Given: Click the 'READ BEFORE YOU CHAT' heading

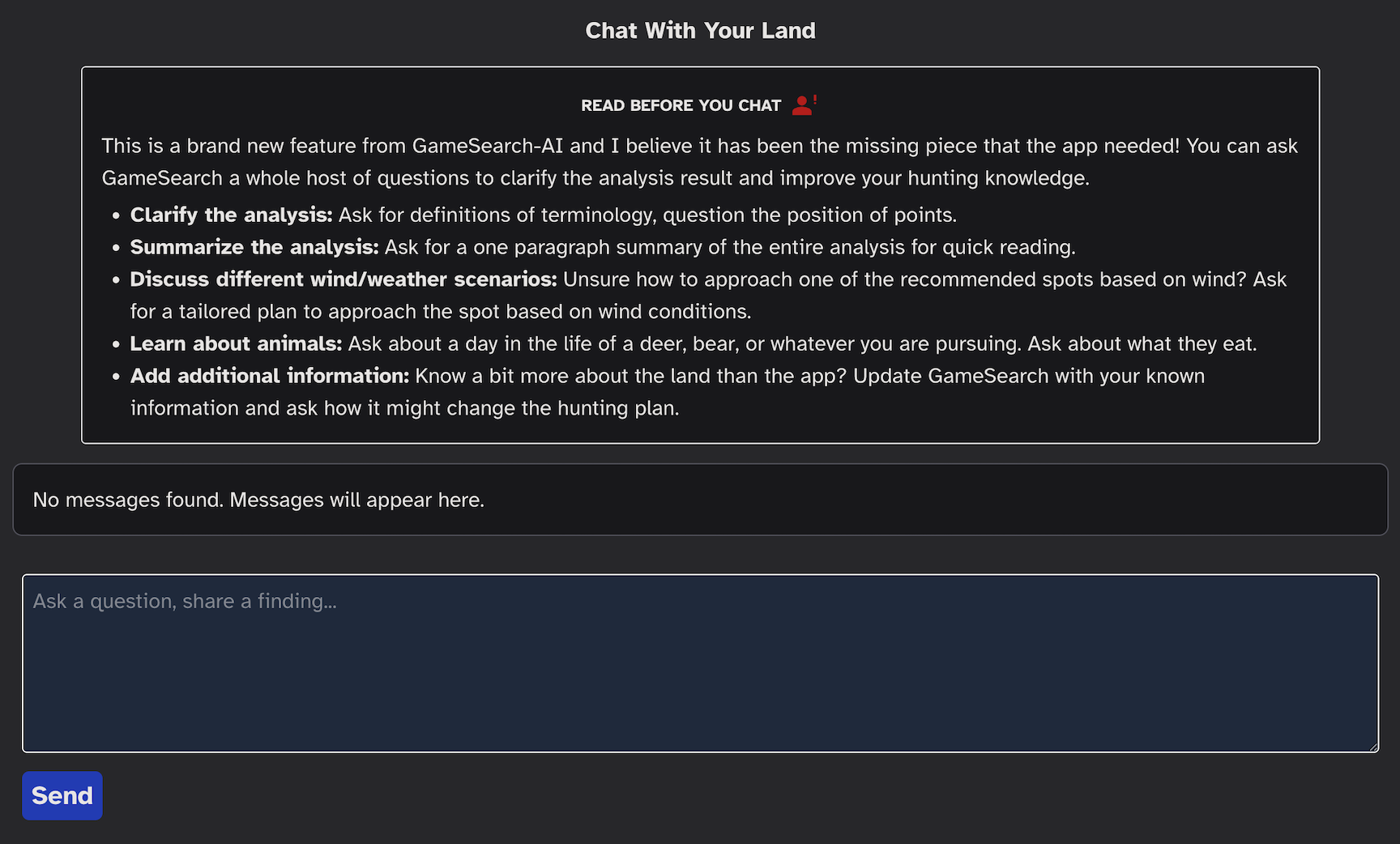Looking at the screenshot, I should pyautogui.click(x=681, y=105).
